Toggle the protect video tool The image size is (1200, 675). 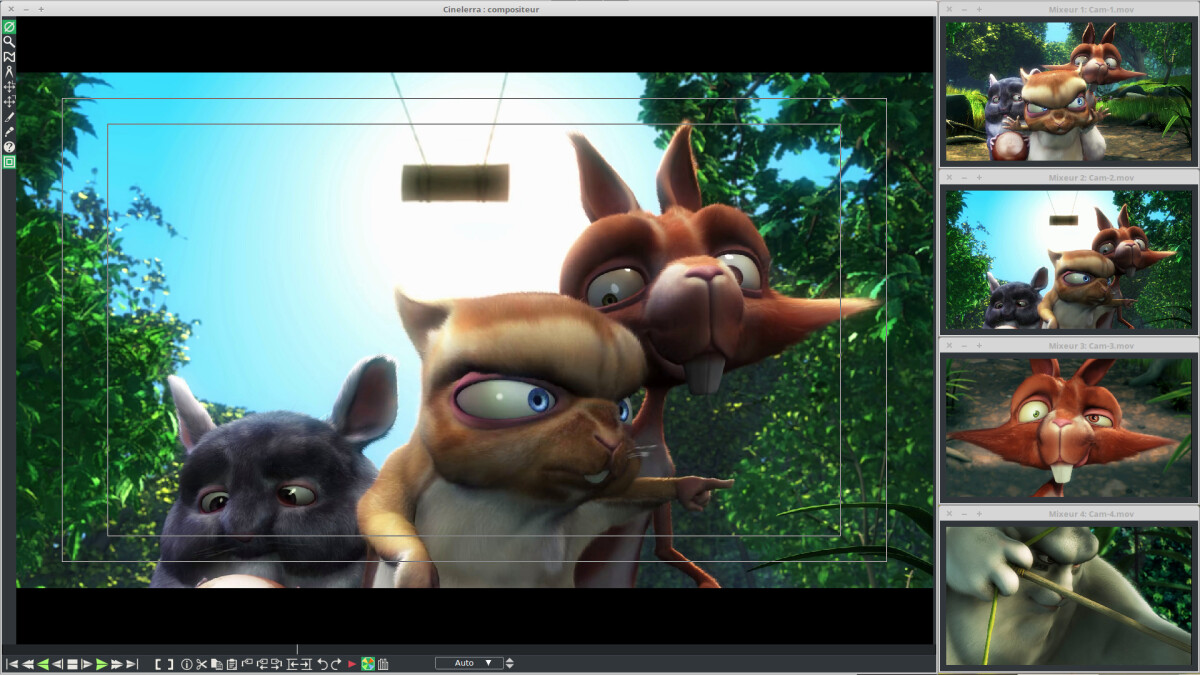coord(9,26)
